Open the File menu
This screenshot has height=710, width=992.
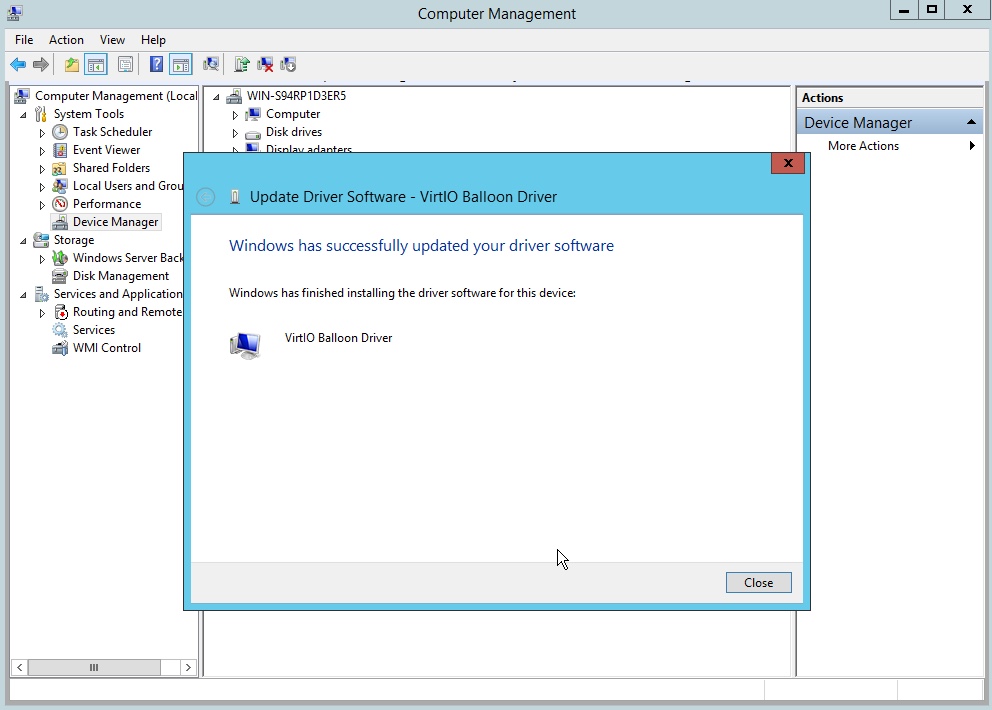click(x=24, y=40)
